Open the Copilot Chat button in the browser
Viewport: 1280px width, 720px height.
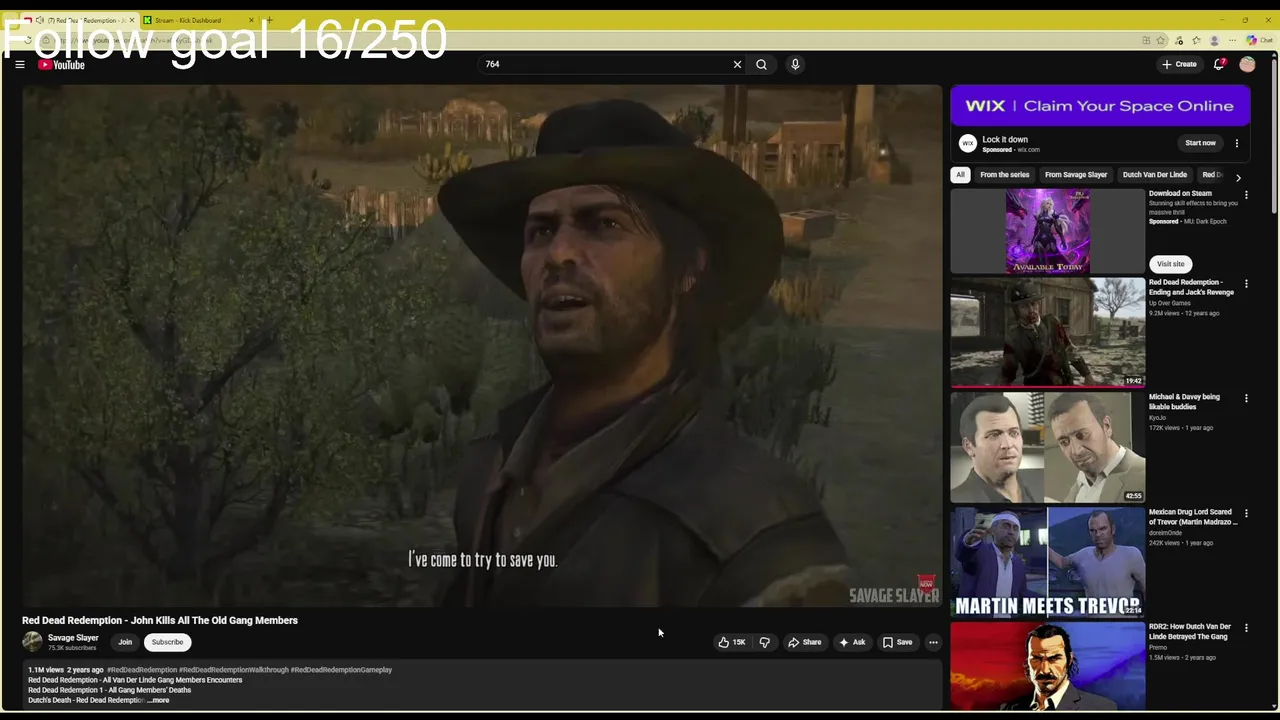[x=1259, y=40]
